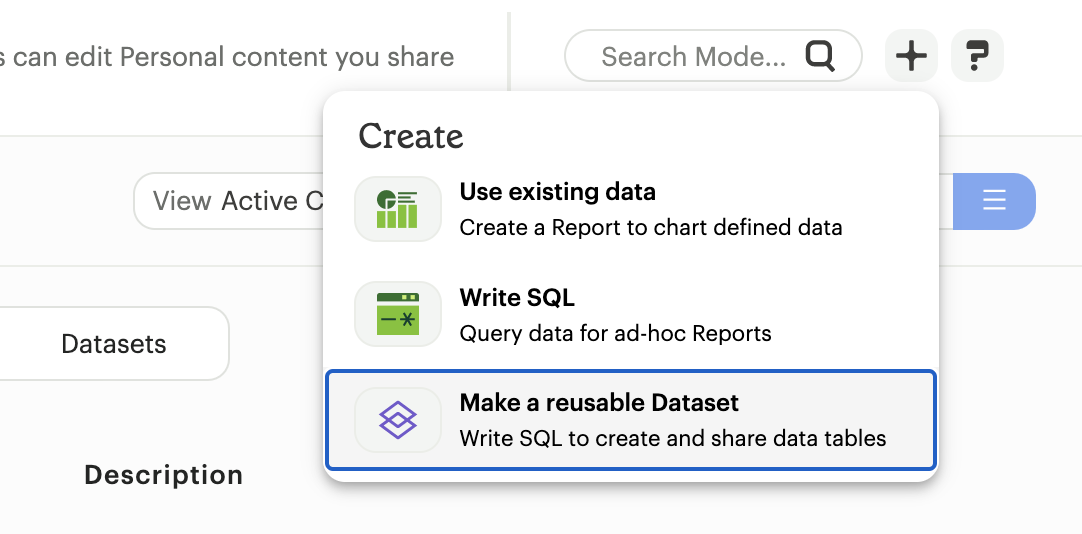The width and height of the screenshot is (1082, 534).
Task: Click the magnifying glass search icon
Action: [x=819, y=56]
